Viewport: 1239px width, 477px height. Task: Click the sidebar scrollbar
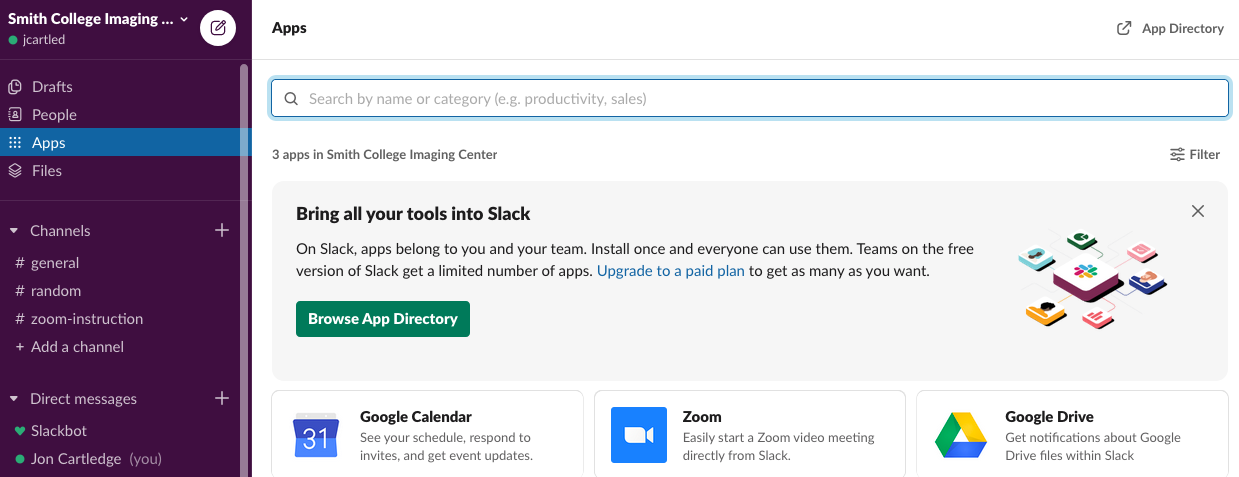245,270
